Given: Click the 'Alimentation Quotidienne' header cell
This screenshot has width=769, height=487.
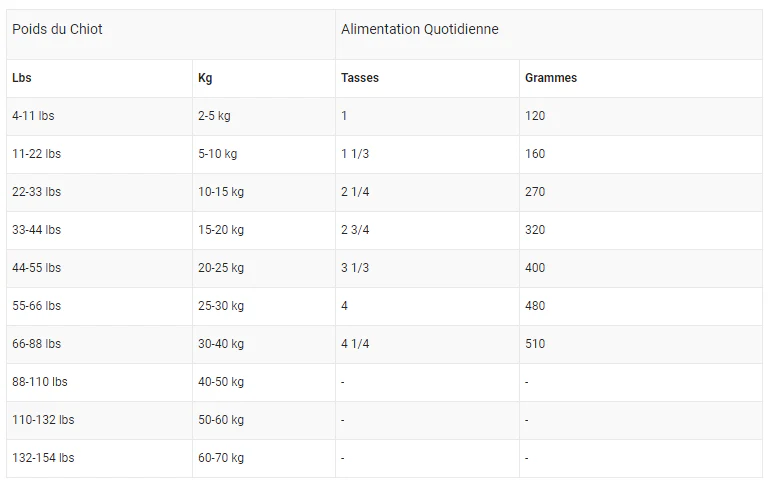Looking at the screenshot, I should (419, 29).
